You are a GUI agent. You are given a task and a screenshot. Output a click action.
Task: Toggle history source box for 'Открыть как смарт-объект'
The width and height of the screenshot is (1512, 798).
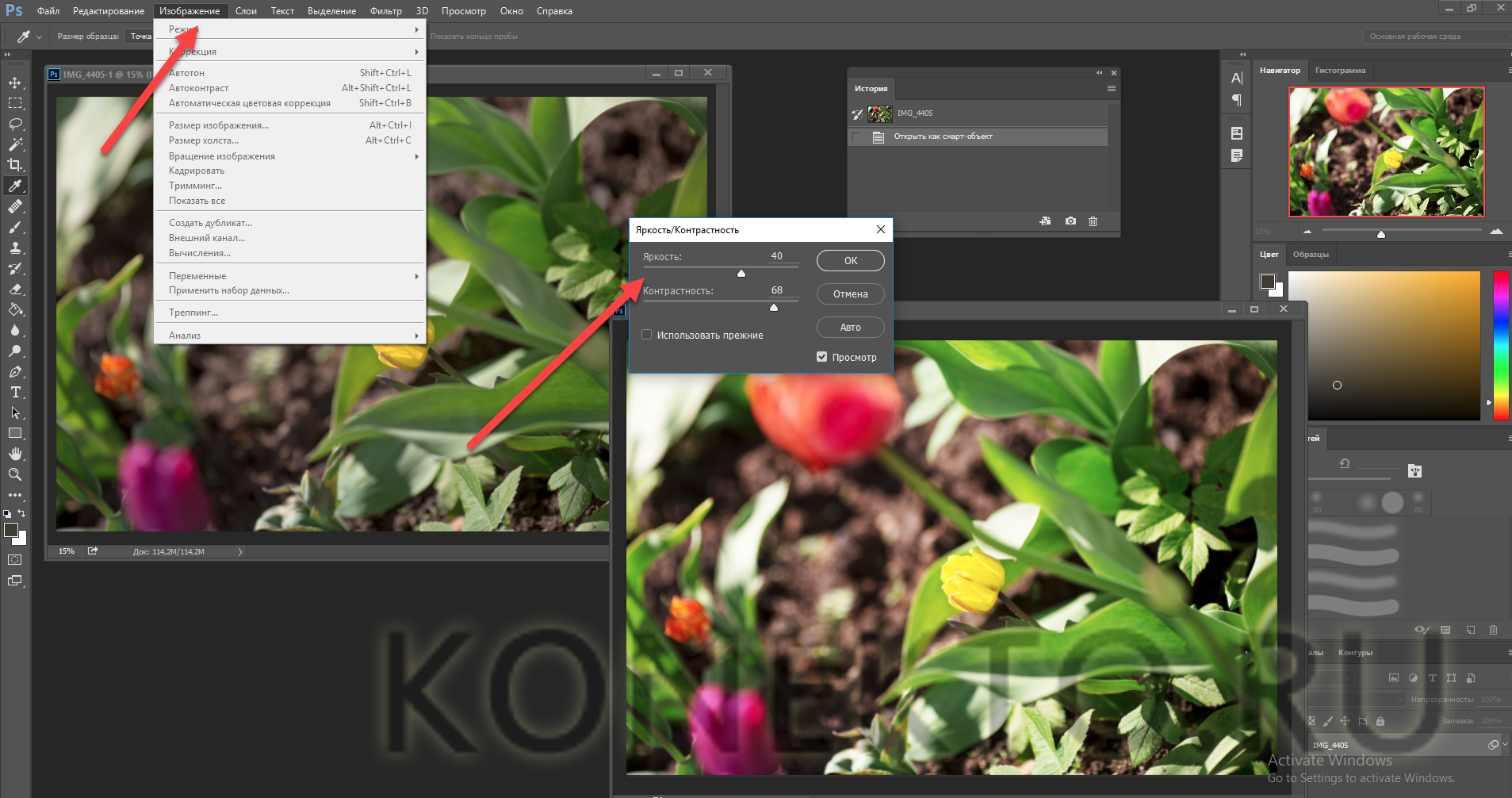click(x=857, y=137)
